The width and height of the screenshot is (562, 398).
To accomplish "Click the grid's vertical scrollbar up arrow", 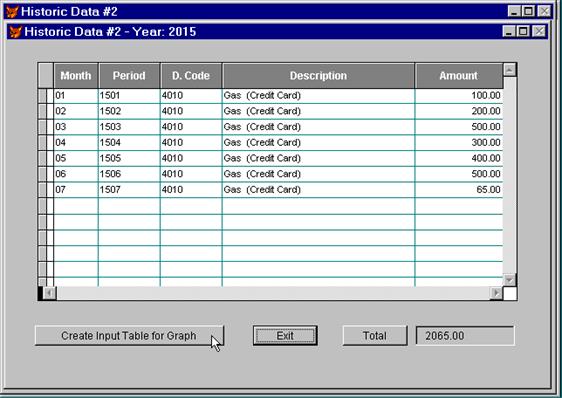I will coord(510,70).
